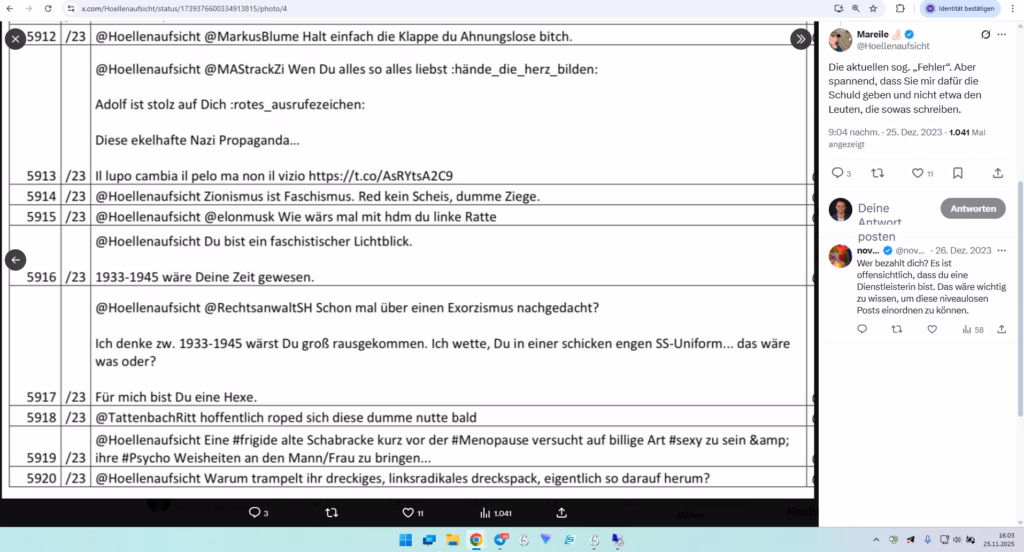Repost Mareile's post from the sidebar

(877, 173)
